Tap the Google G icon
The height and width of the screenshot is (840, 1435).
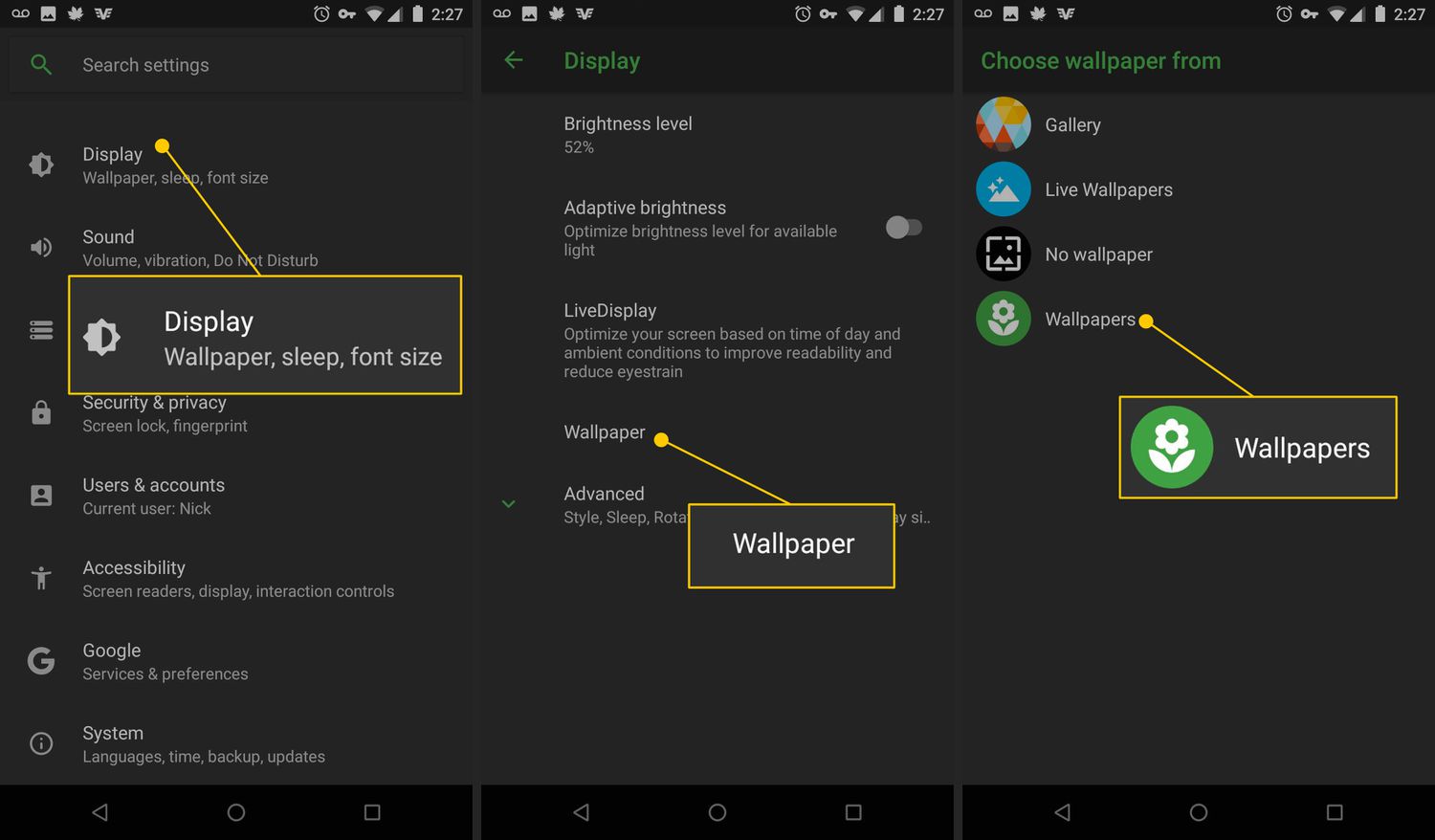click(x=41, y=661)
